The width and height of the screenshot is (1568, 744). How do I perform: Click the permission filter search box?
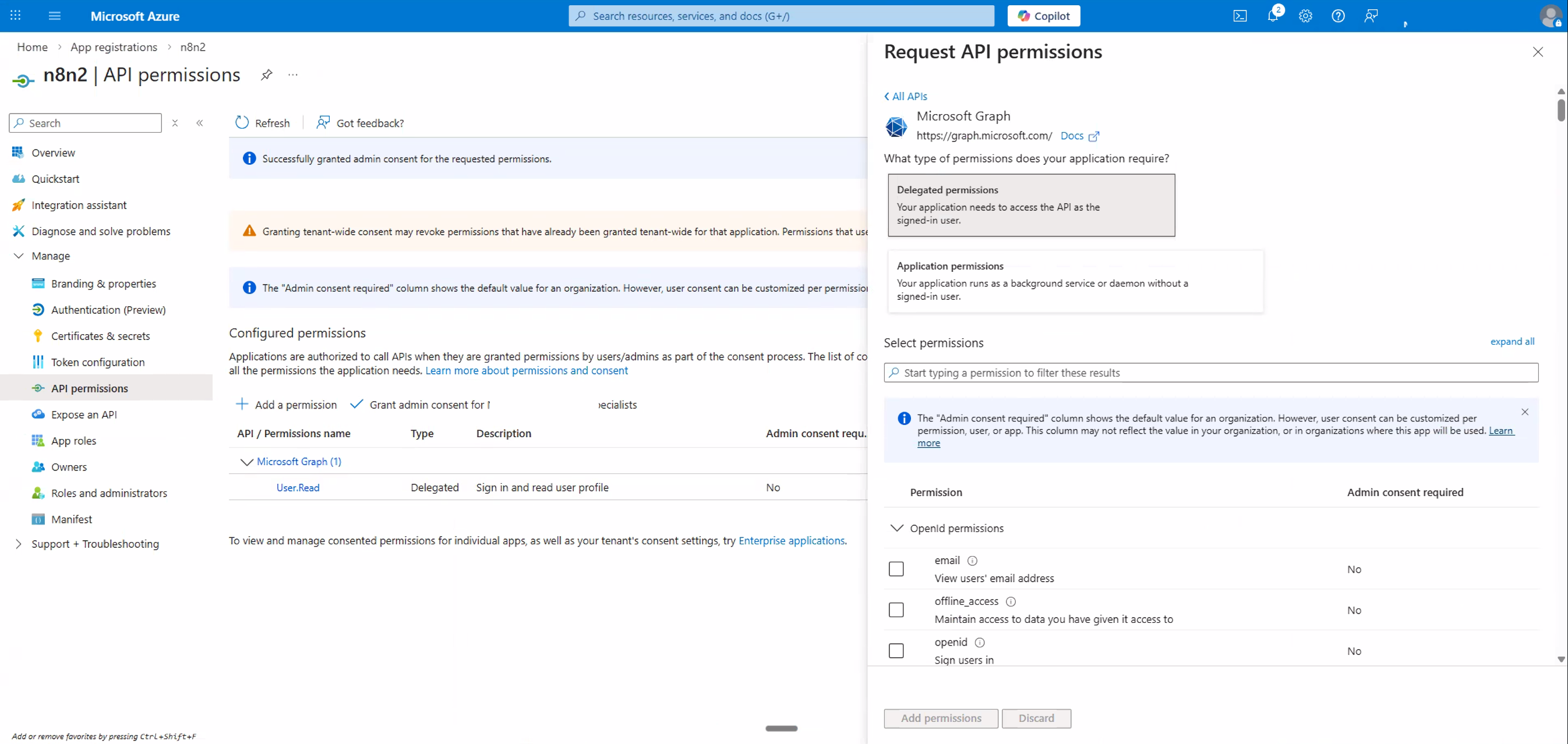[1211, 373]
